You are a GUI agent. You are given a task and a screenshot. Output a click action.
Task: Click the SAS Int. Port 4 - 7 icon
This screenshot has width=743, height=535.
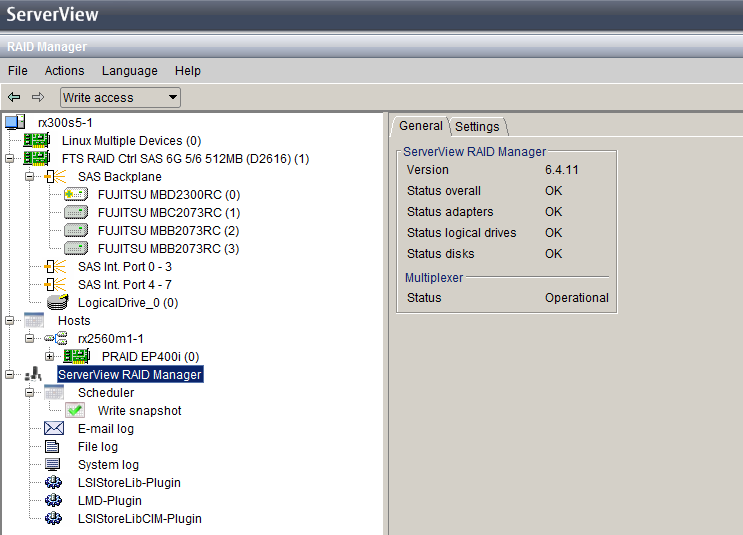tap(55, 284)
